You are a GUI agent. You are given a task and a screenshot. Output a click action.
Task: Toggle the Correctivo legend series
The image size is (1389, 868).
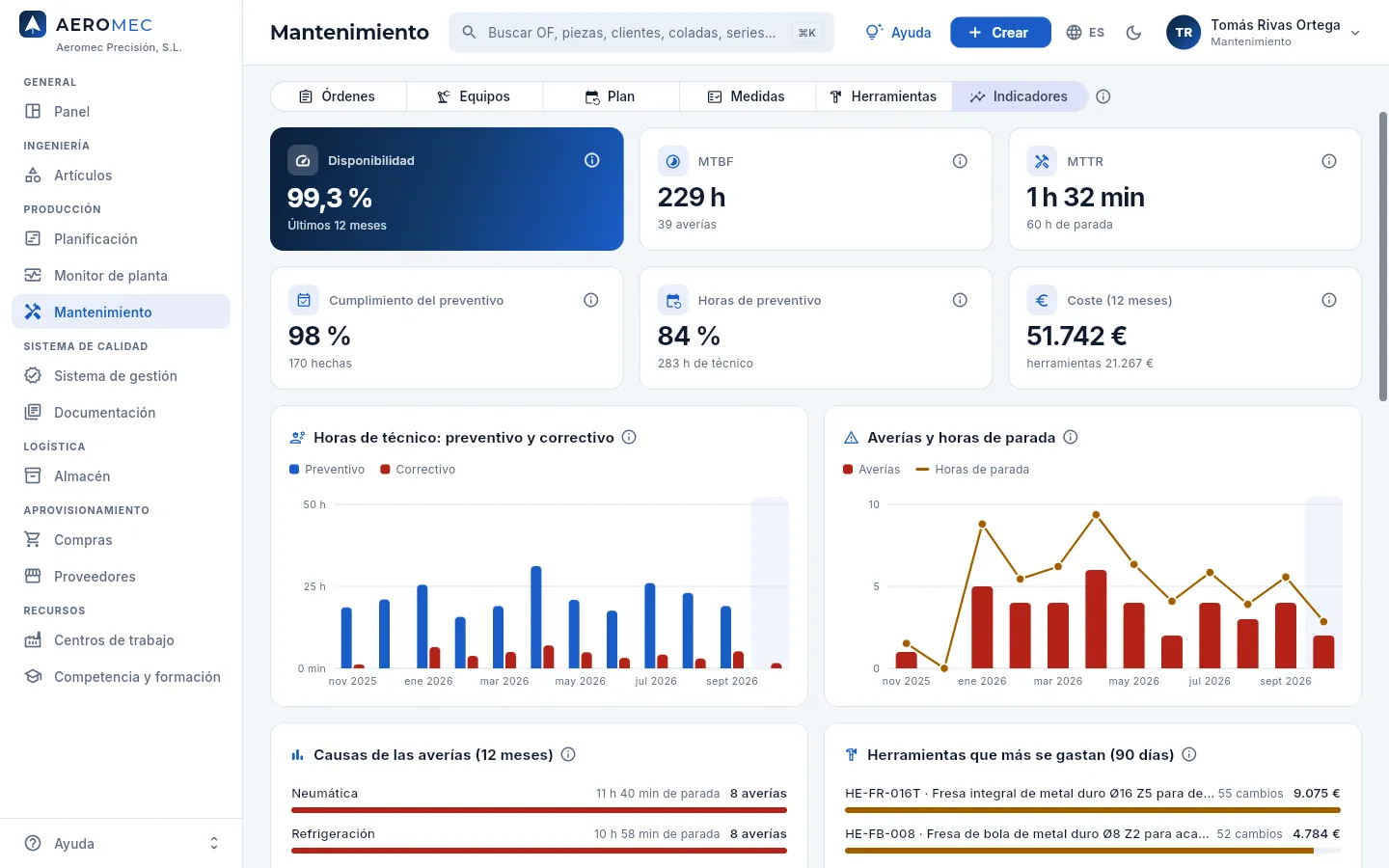418,470
